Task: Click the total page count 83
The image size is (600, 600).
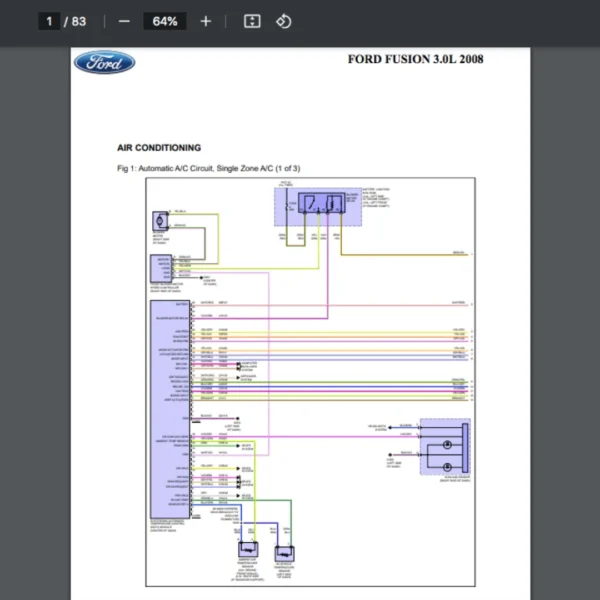Action: coord(79,21)
